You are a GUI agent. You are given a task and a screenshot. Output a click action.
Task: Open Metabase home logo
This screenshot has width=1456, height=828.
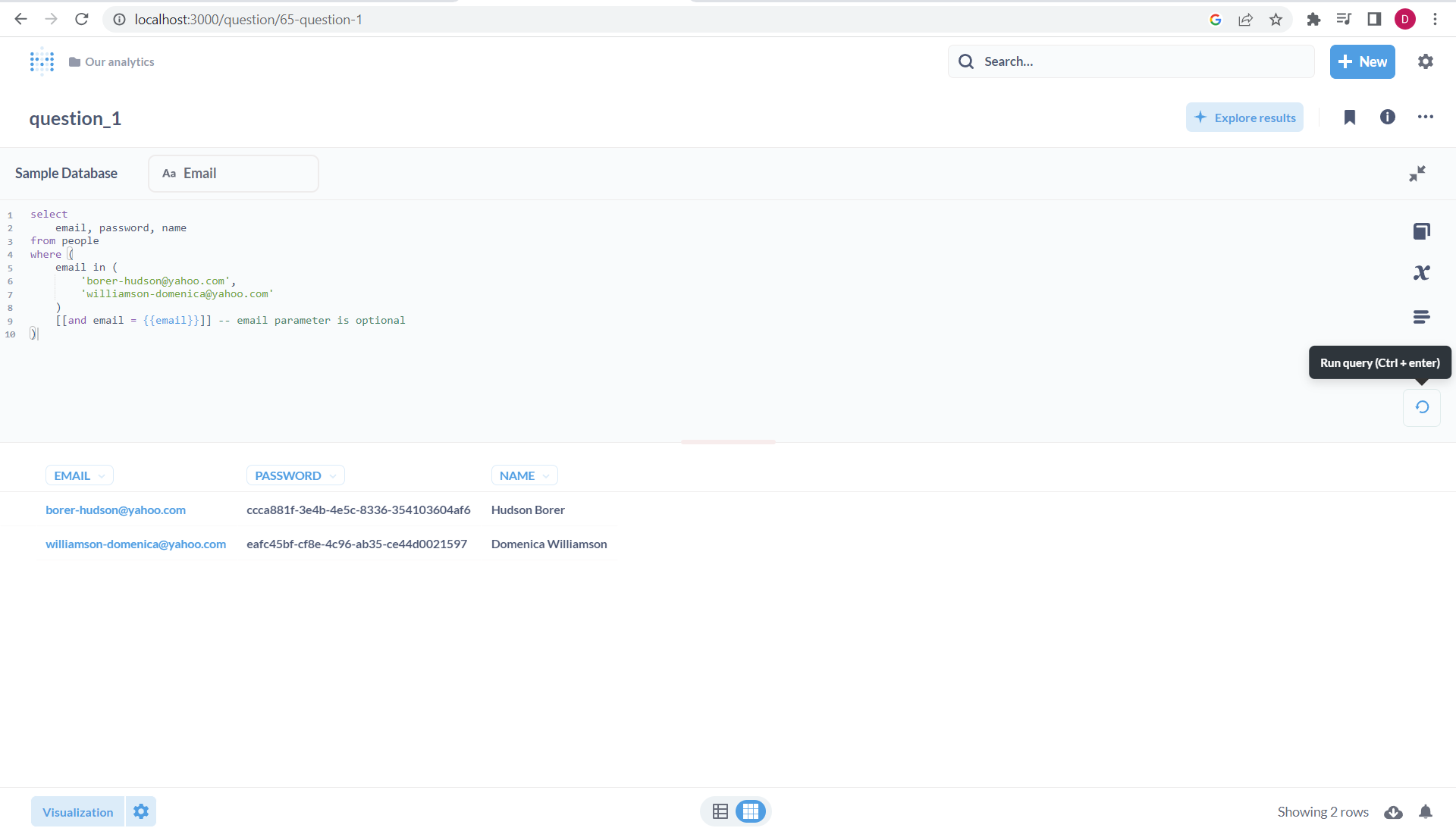(42, 62)
